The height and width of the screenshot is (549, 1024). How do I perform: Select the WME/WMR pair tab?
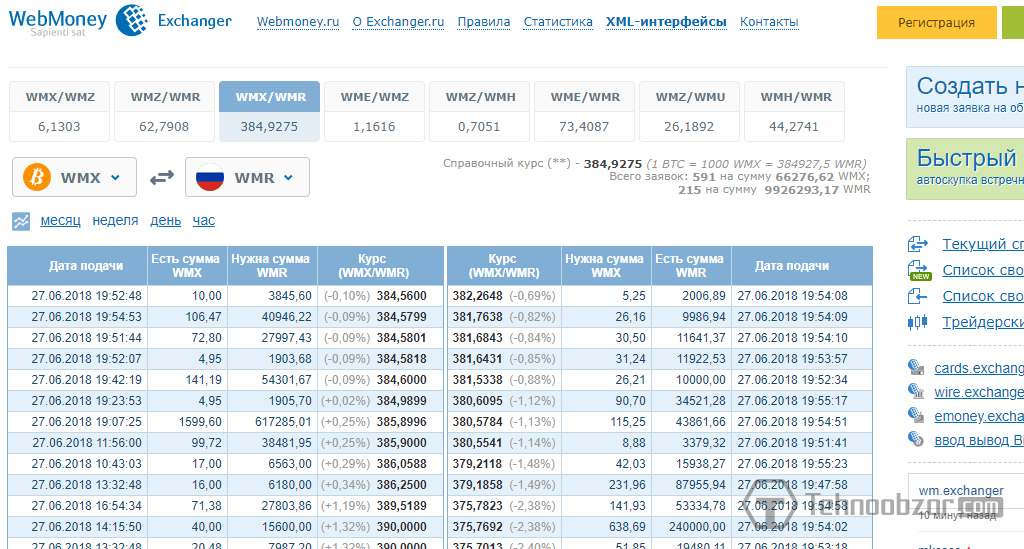584,111
